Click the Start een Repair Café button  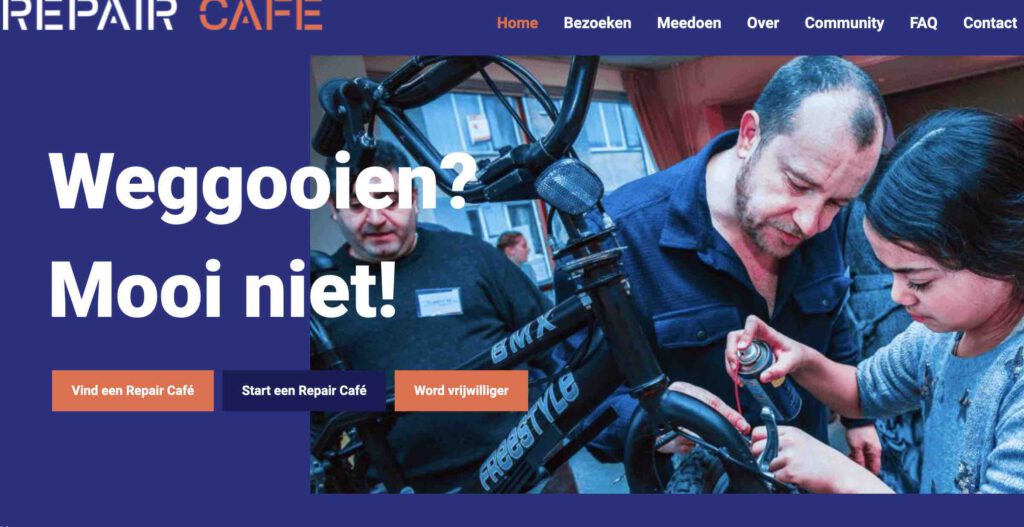click(x=304, y=391)
